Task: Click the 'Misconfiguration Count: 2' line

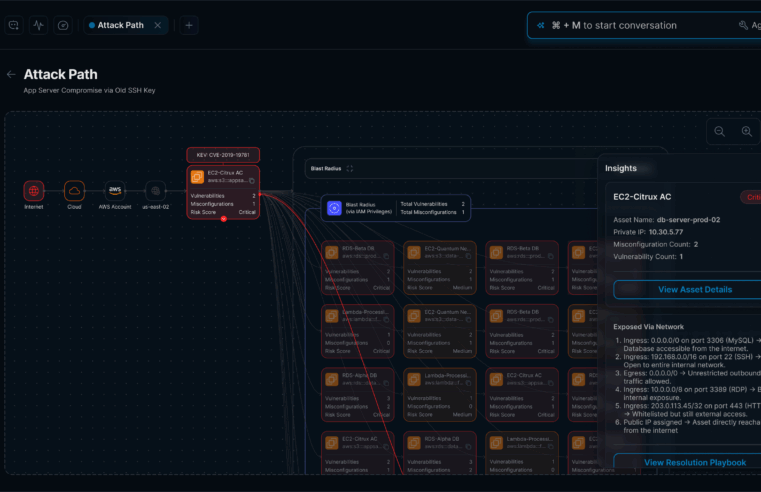Action: click(656, 245)
